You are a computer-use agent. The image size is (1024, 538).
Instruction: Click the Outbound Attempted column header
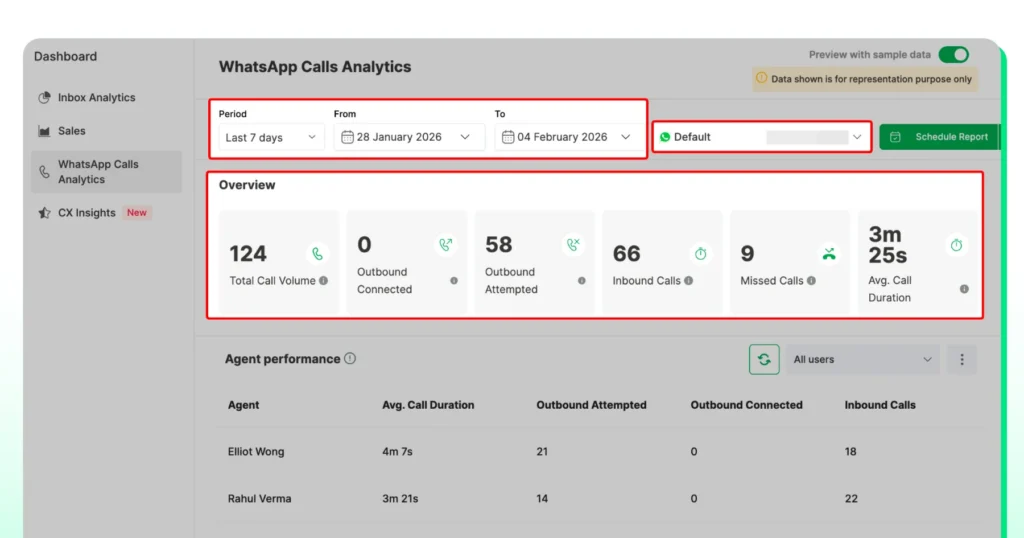pos(592,405)
